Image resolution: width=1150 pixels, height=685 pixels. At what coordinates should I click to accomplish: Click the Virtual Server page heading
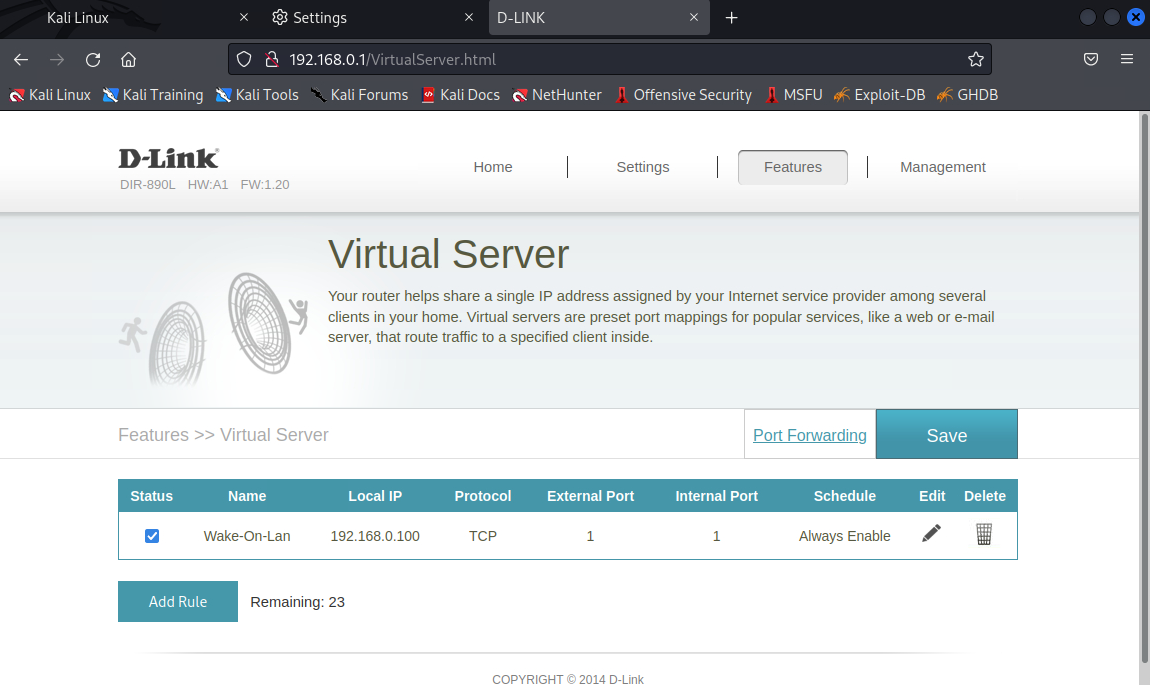click(448, 254)
